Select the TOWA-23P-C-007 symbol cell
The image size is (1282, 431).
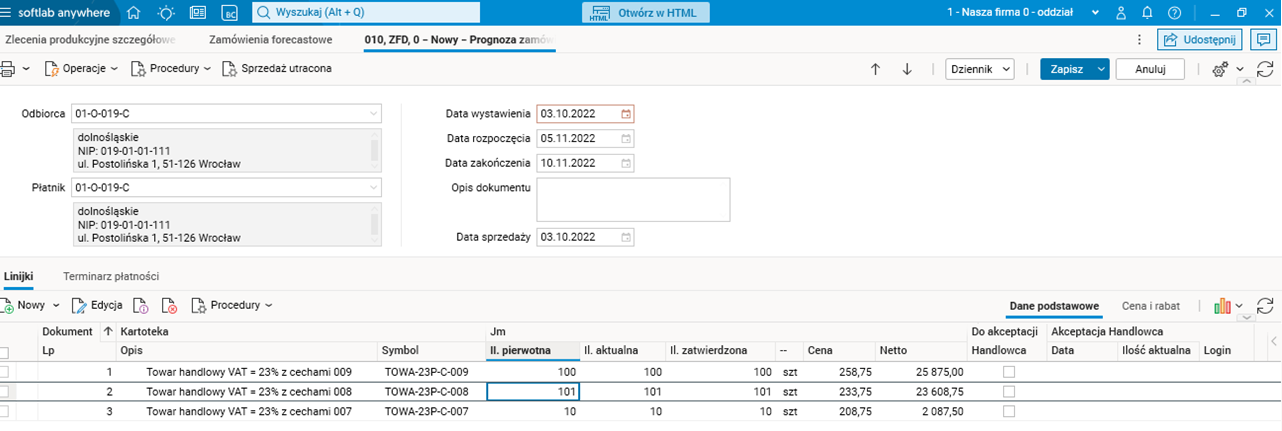[x=432, y=411]
